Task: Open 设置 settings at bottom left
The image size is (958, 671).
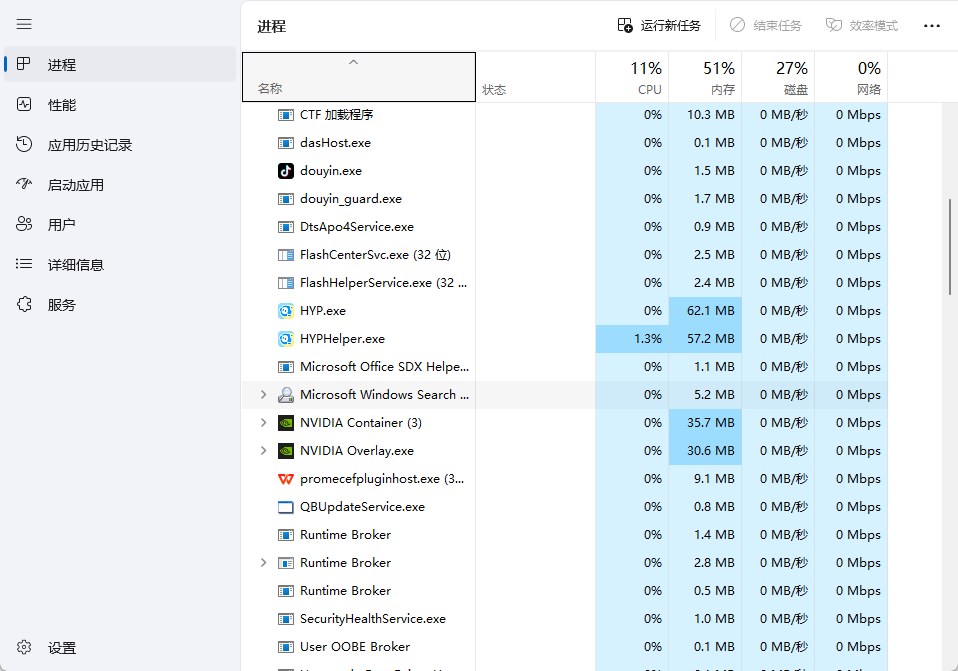Action: coord(61,648)
